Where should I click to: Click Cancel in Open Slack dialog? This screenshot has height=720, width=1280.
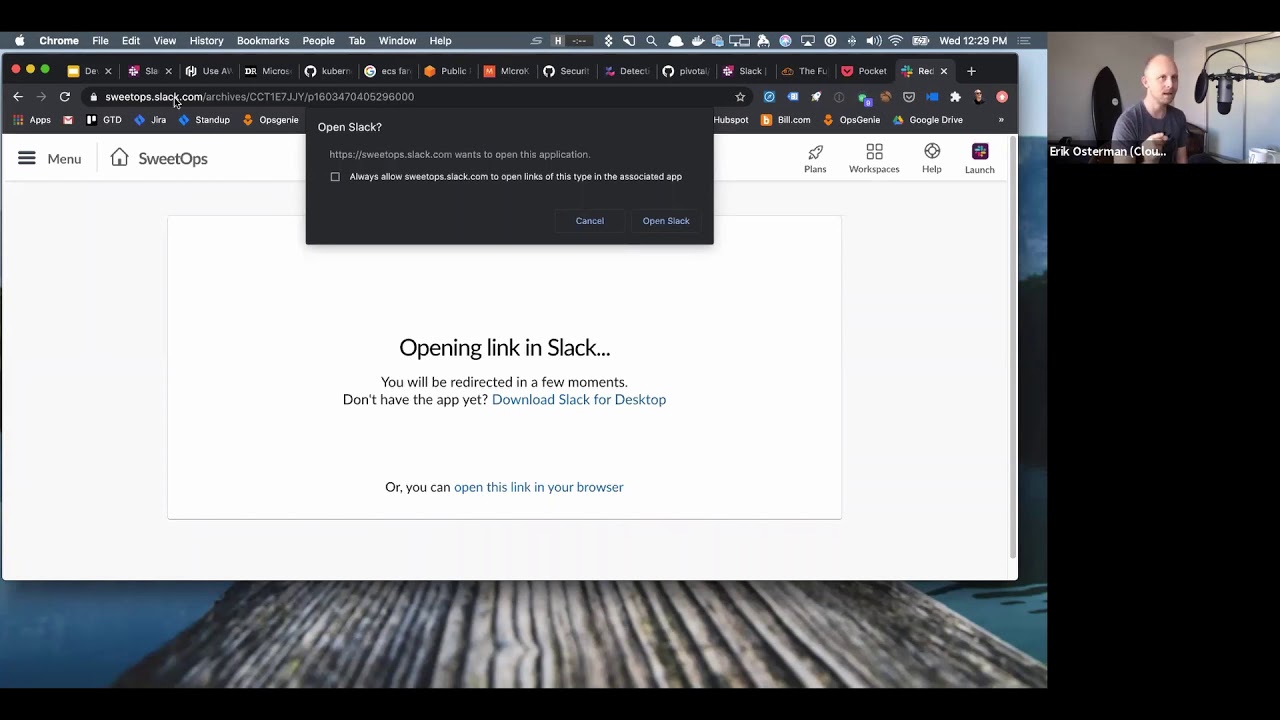(590, 221)
